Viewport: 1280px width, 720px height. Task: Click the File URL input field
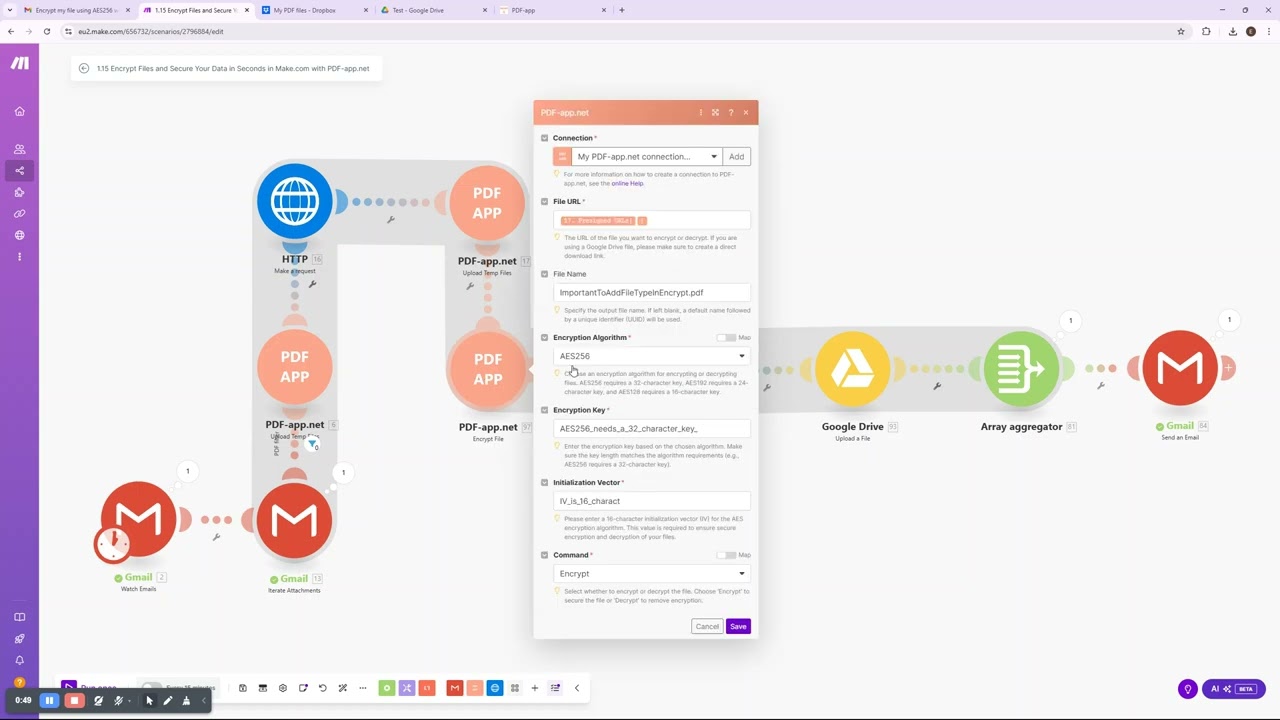(652, 220)
